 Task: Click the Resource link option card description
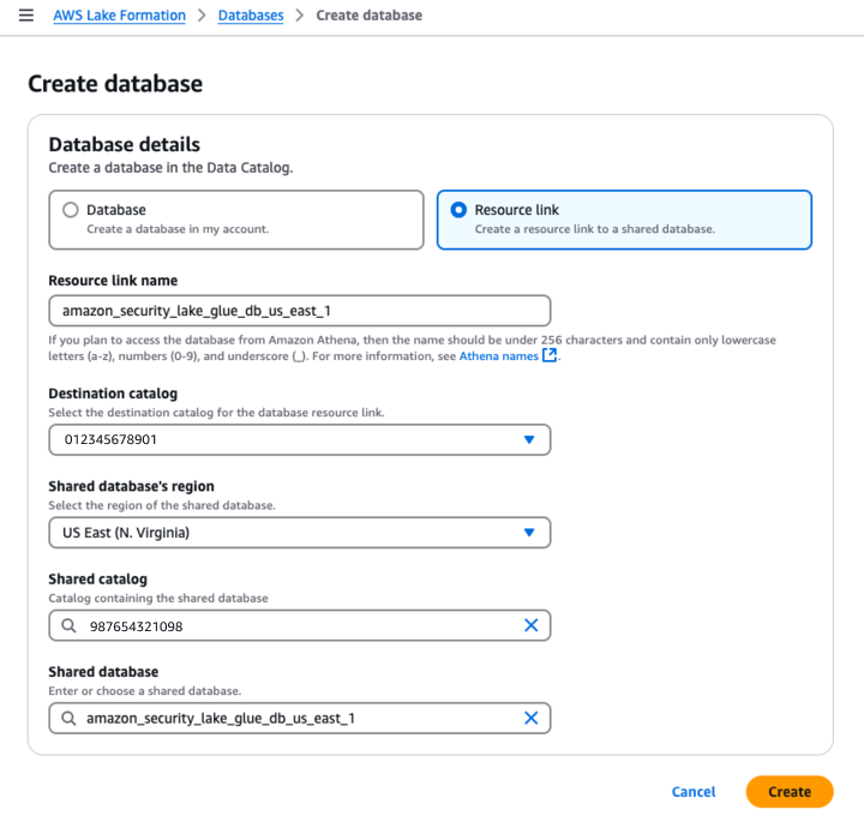[x=595, y=229]
